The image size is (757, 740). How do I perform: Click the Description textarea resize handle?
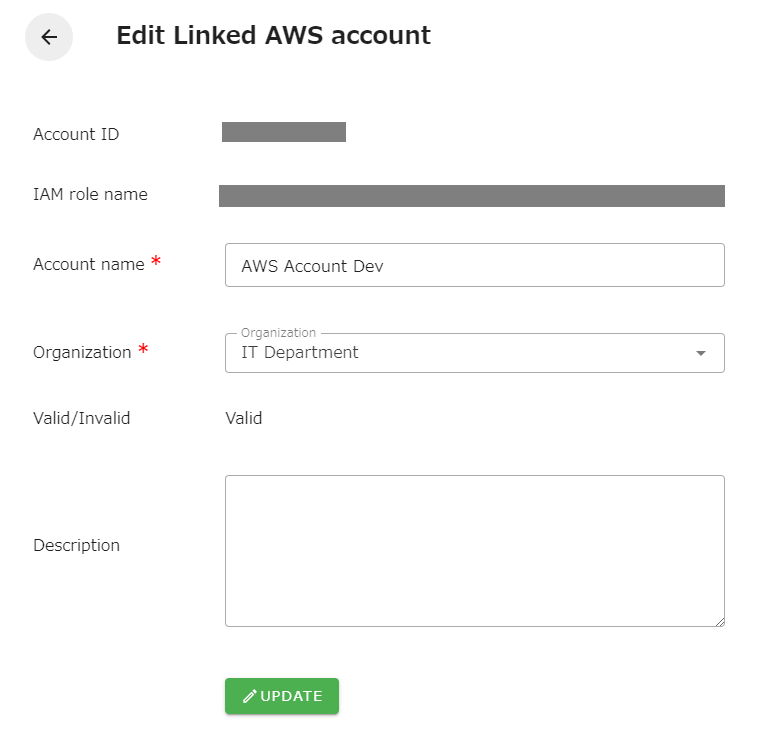[x=720, y=622]
